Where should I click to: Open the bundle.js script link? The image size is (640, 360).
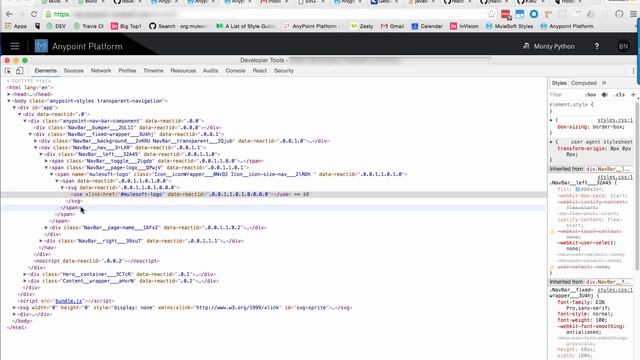[x=69, y=301]
